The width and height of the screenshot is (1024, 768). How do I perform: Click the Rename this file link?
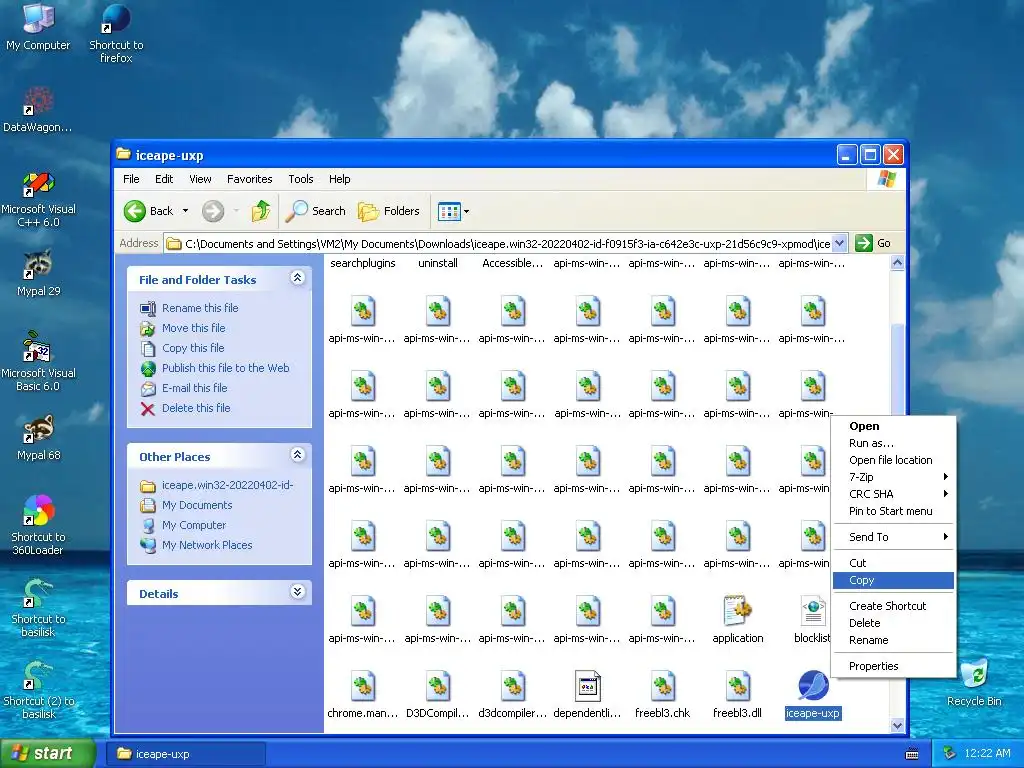click(200, 308)
